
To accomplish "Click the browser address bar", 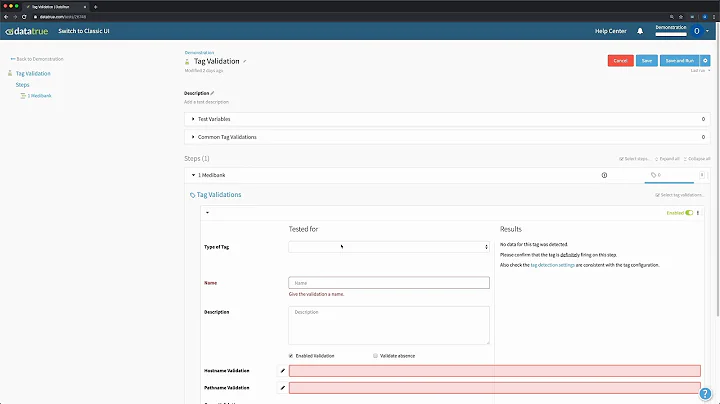I will click(x=349, y=17).
